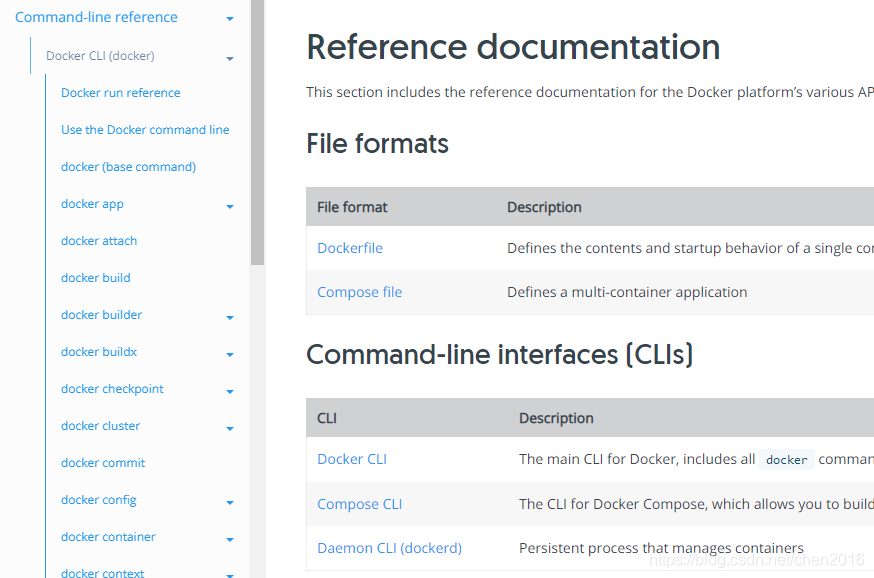Select docker container in sidebar
874x578 pixels.
tap(108, 537)
